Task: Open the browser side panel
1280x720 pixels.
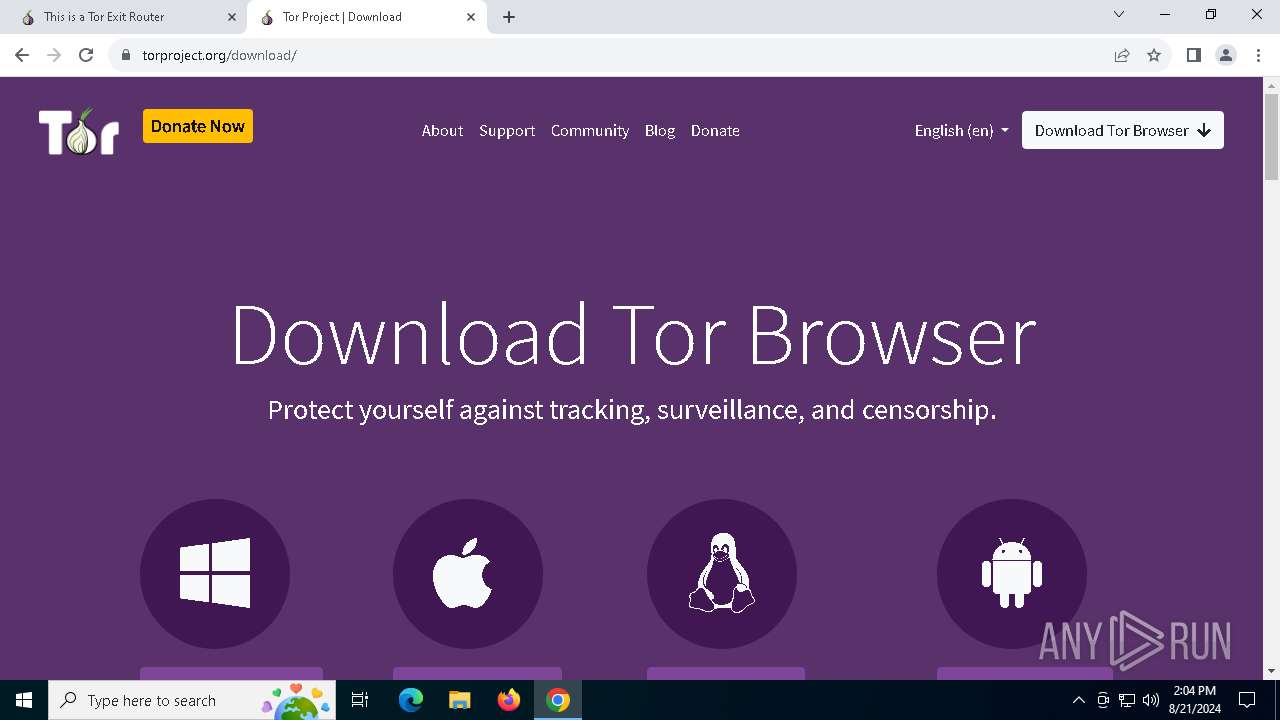Action: [x=1193, y=55]
